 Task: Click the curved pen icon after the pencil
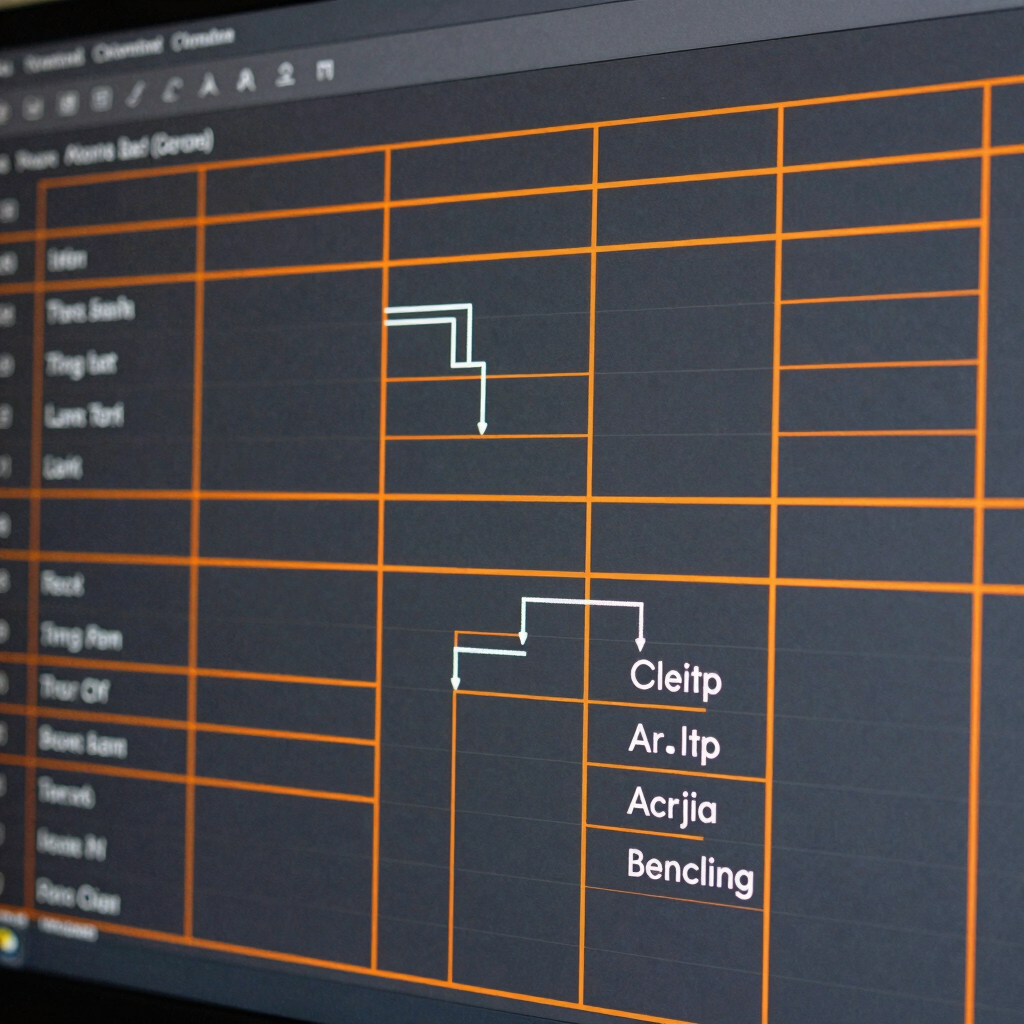[172, 90]
